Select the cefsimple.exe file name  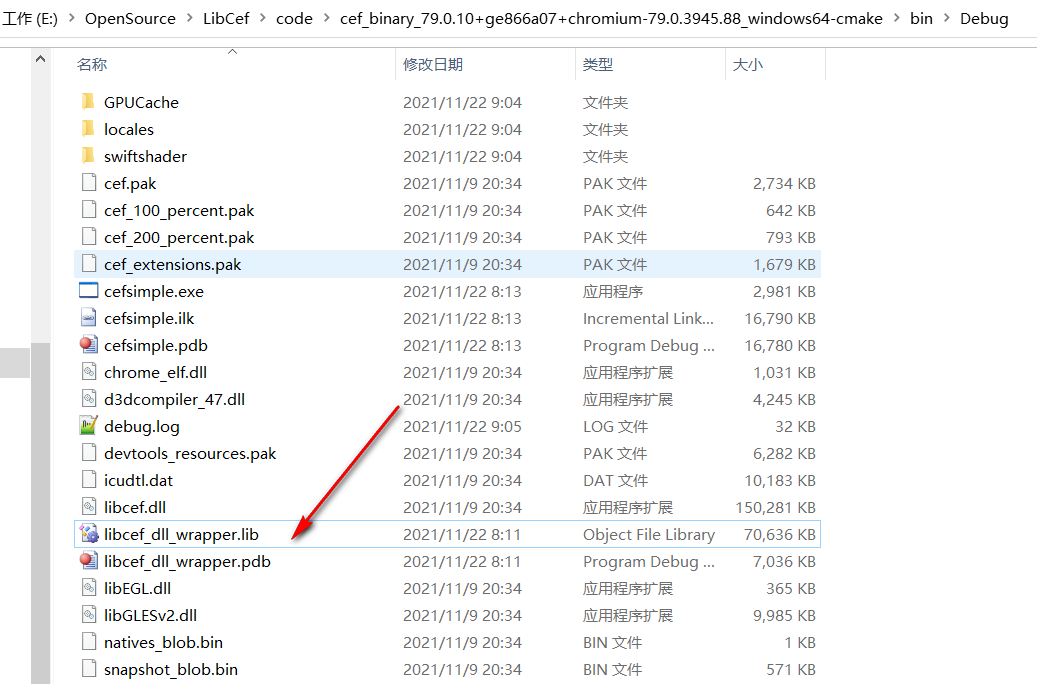153,292
